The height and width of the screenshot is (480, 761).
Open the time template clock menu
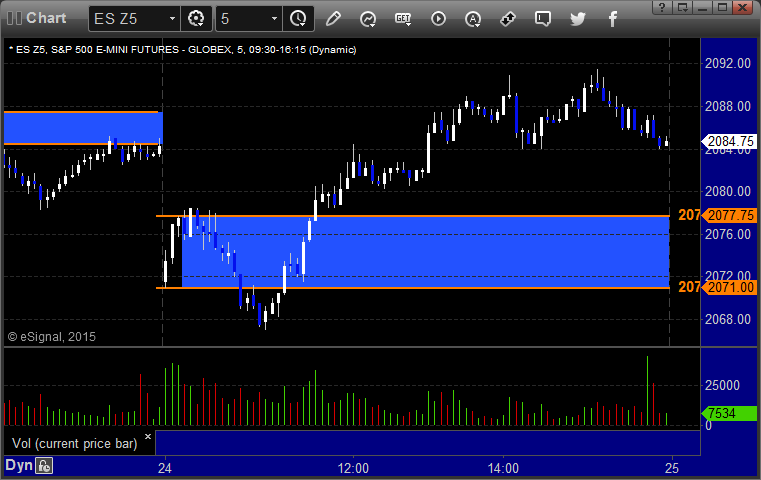(x=298, y=19)
